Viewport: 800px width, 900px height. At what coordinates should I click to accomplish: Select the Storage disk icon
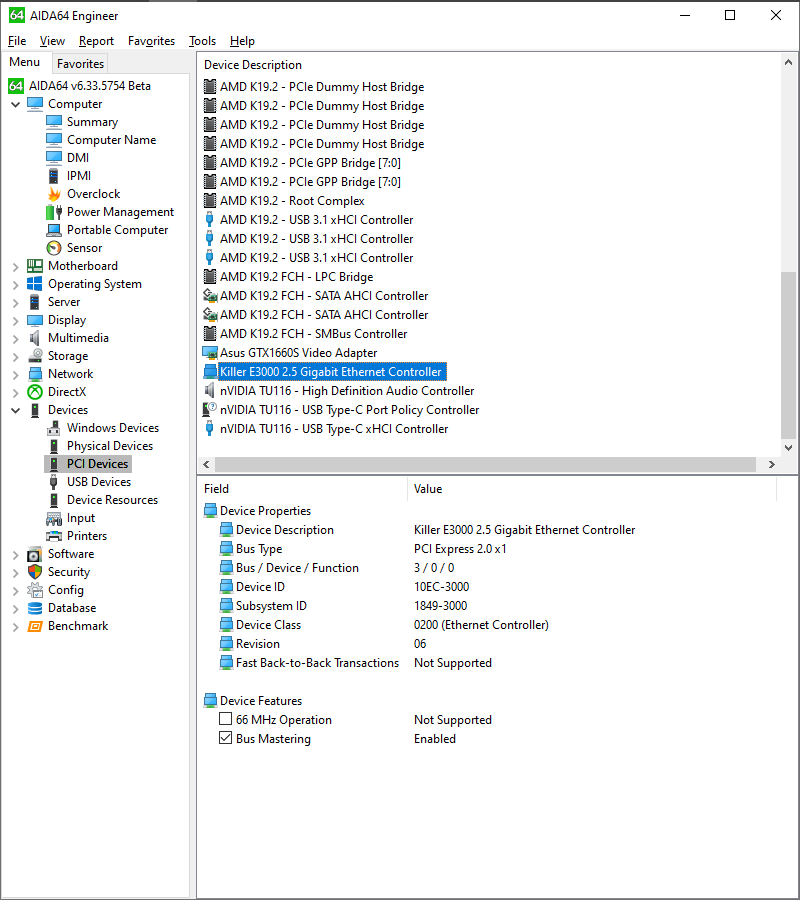tap(35, 356)
